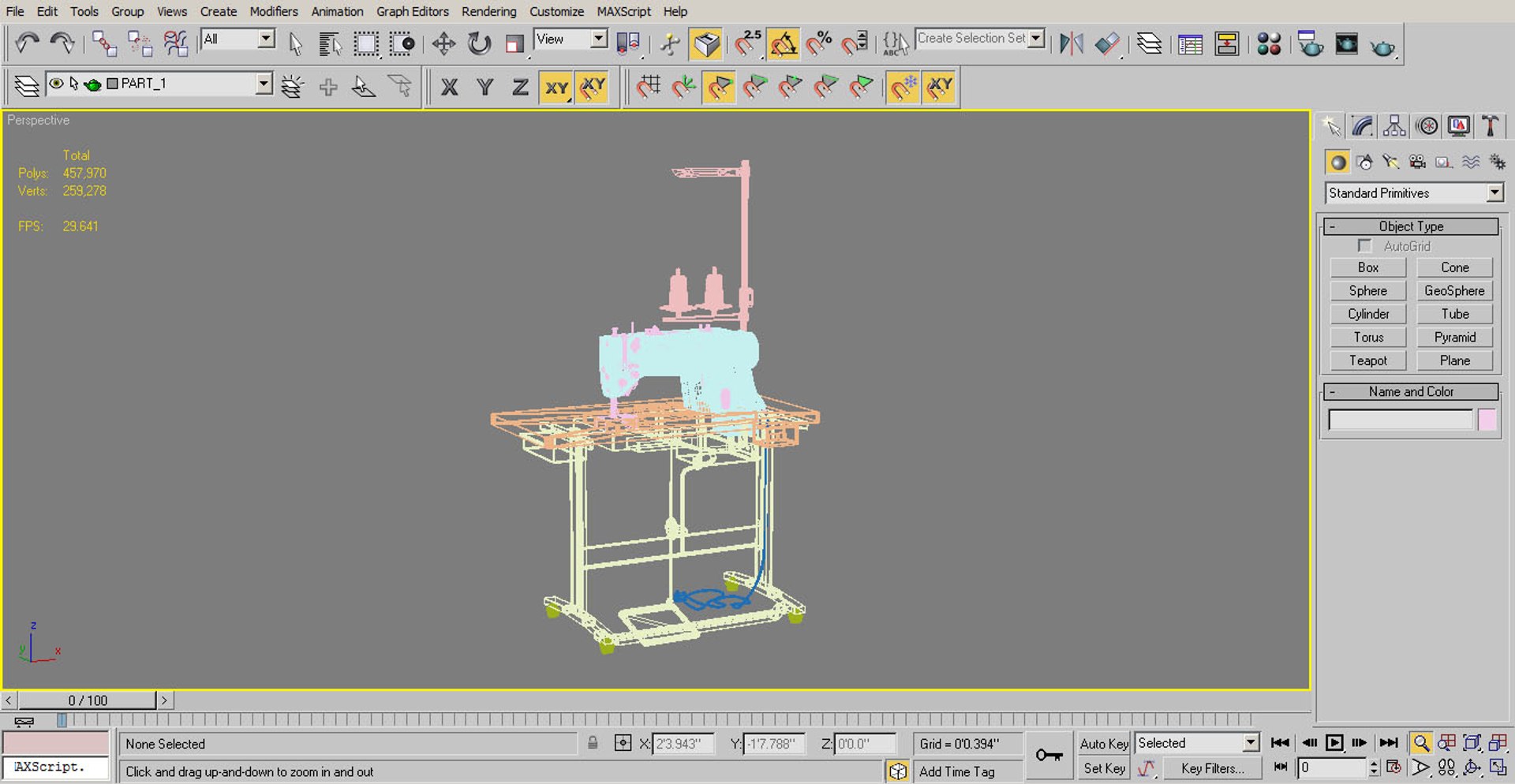Click the GeoSphere primitive button

(1454, 291)
